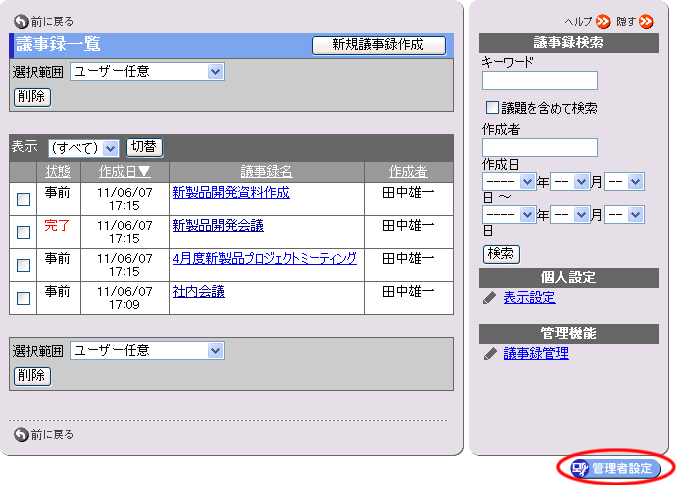Open 4月度新製品プロジェクトミーティング link
Viewport: 684px width, 485px height.
pyautogui.click(x=264, y=258)
